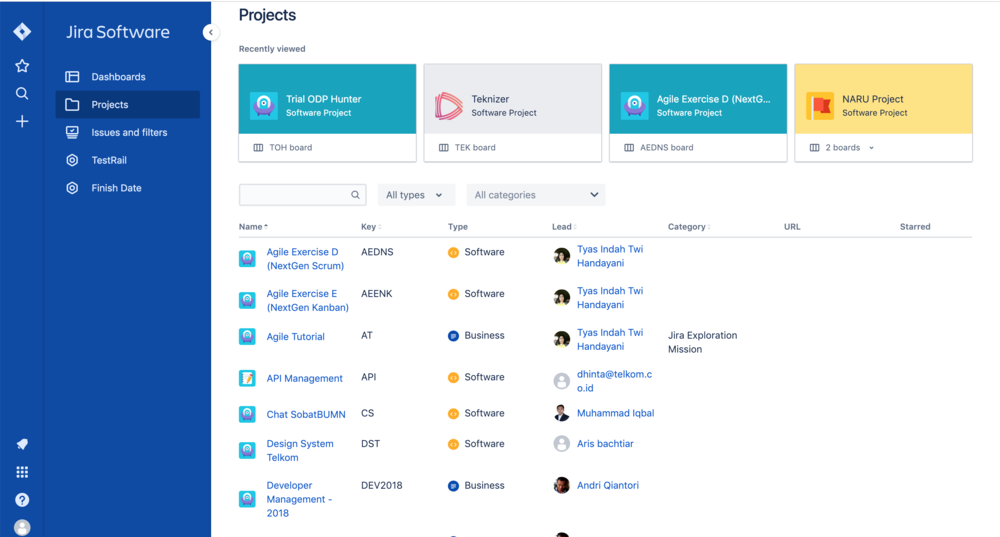Click the Design System Telkom project icon
The width and height of the screenshot is (1000, 537).
(247, 450)
